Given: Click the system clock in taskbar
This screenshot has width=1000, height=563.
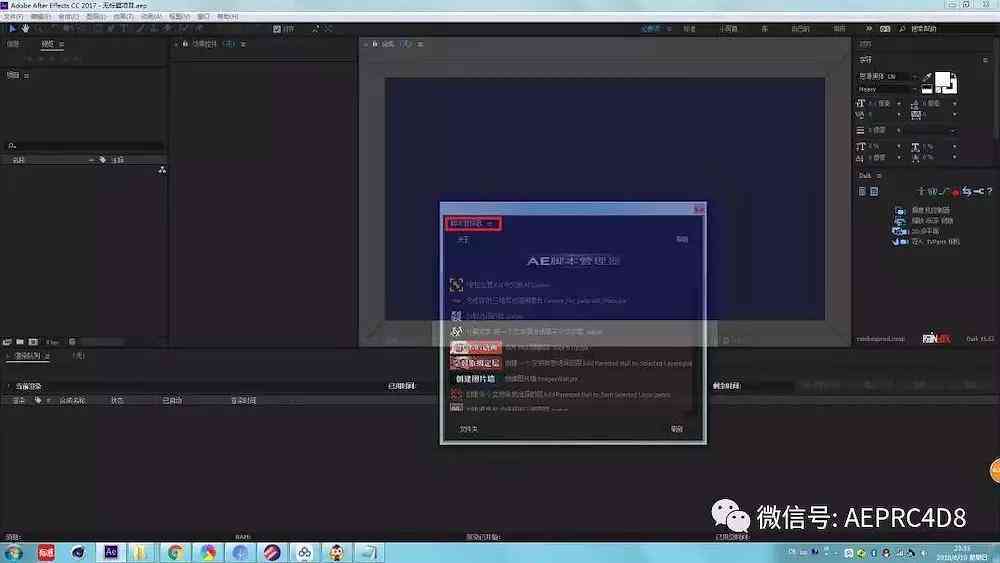Looking at the screenshot, I should click(x=962, y=553).
